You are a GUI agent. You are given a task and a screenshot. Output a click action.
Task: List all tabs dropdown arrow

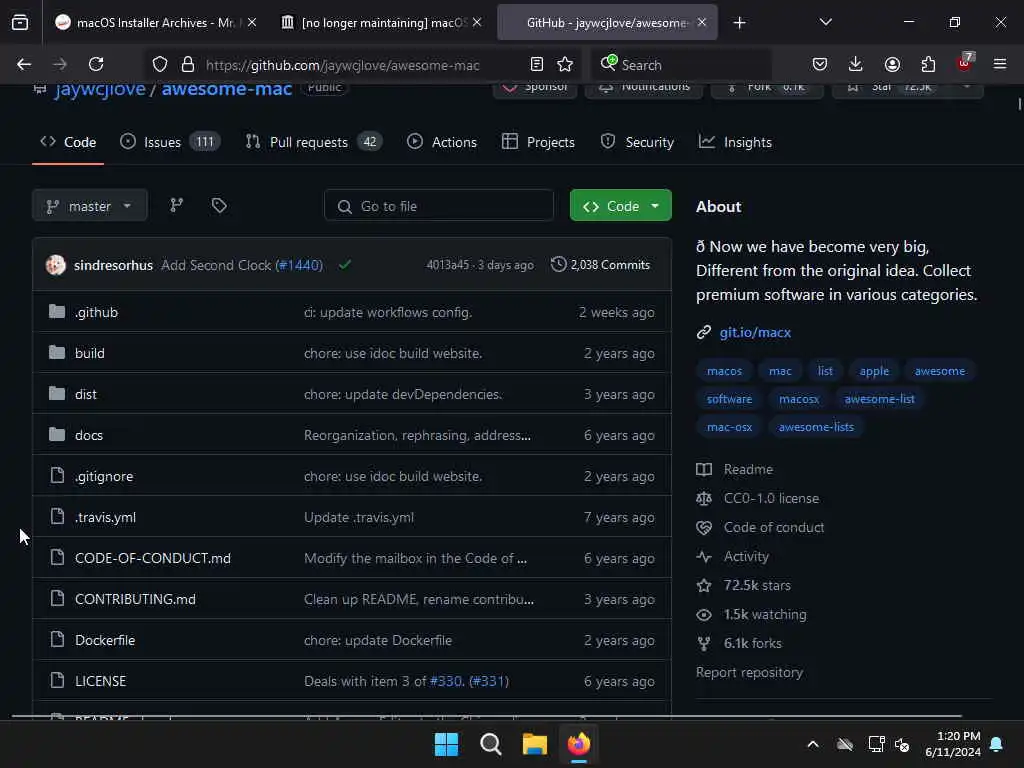pos(826,22)
